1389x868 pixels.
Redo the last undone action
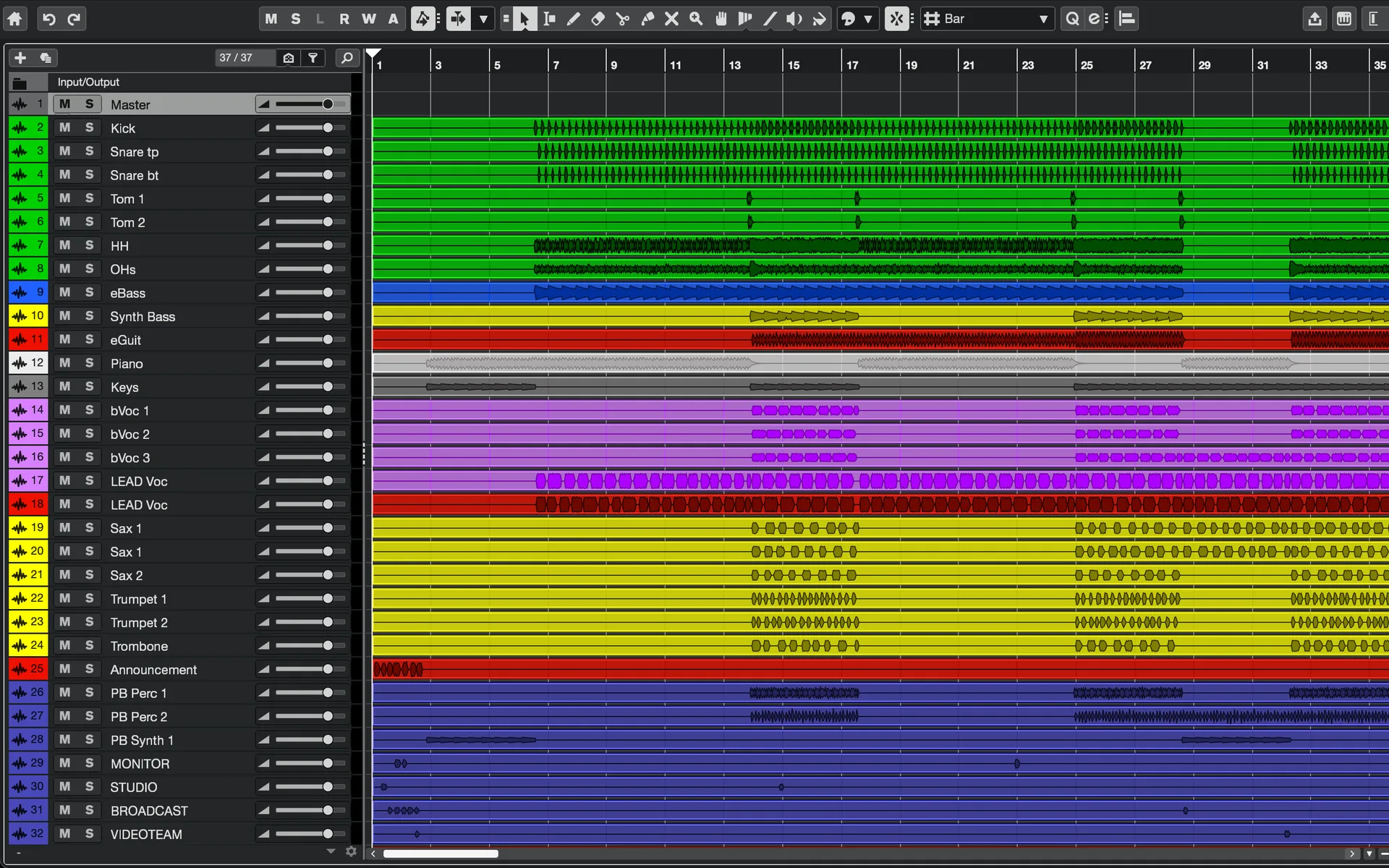(x=74, y=19)
